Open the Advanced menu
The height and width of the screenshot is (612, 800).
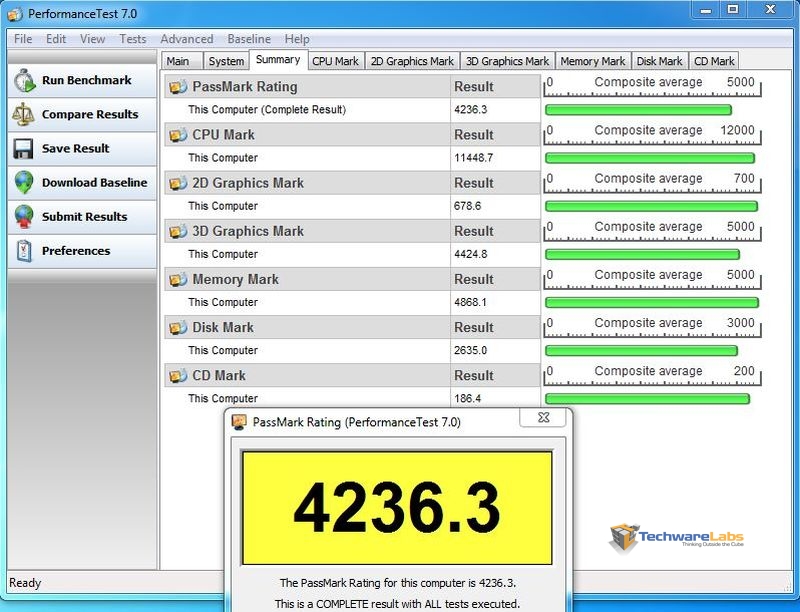(187, 39)
